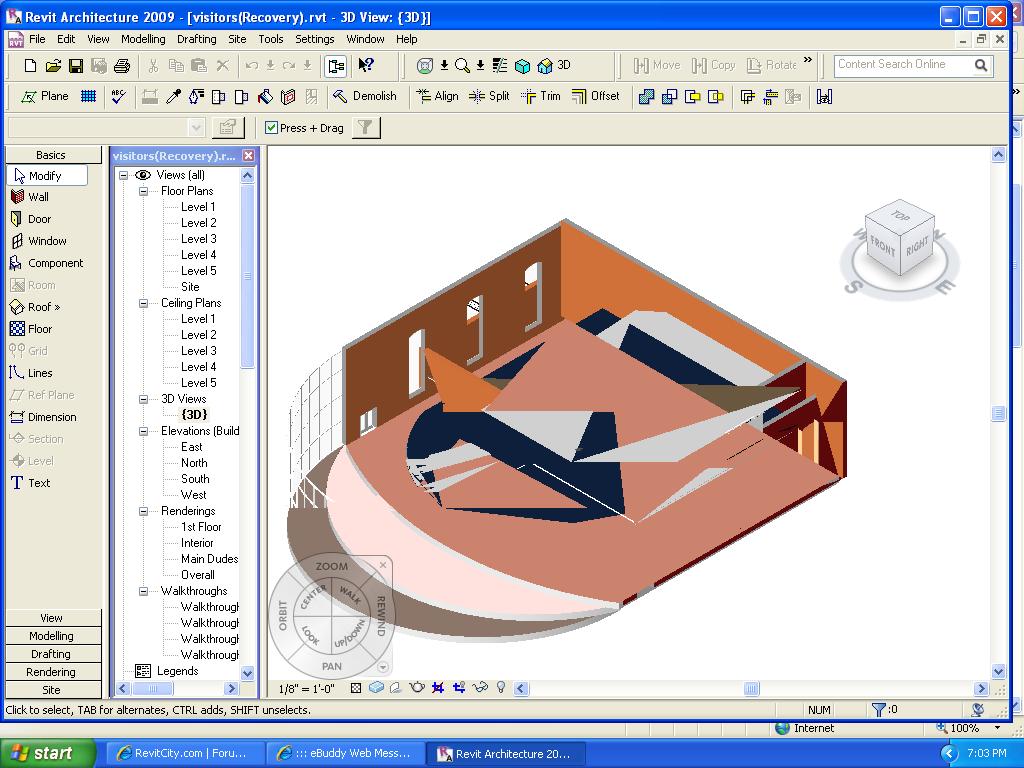Open the Modelling menu
Viewport: 1024px width, 768px height.
tap(143, 39)
